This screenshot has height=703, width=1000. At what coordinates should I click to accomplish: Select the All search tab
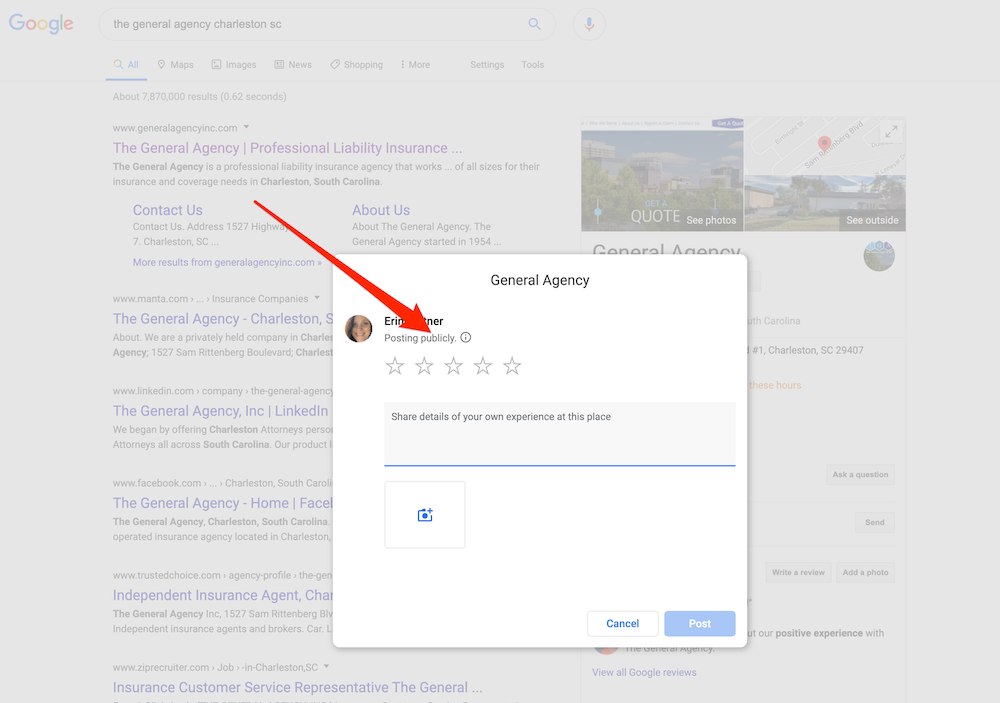point(126,65)
